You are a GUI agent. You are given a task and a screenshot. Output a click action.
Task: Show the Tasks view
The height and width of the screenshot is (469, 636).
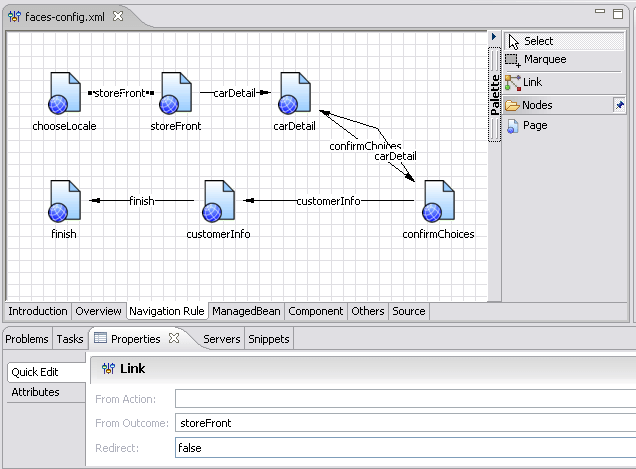(x=70, y=339)
